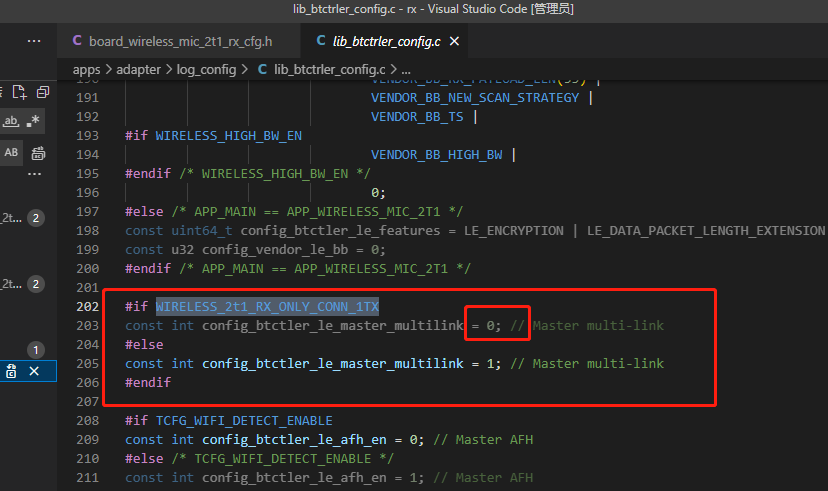The width and height of the screenshot is (828, 491).
Task: Click TCFG_WIFI_DETECT_ENABLE on line 208
Action: pos(244,421)
